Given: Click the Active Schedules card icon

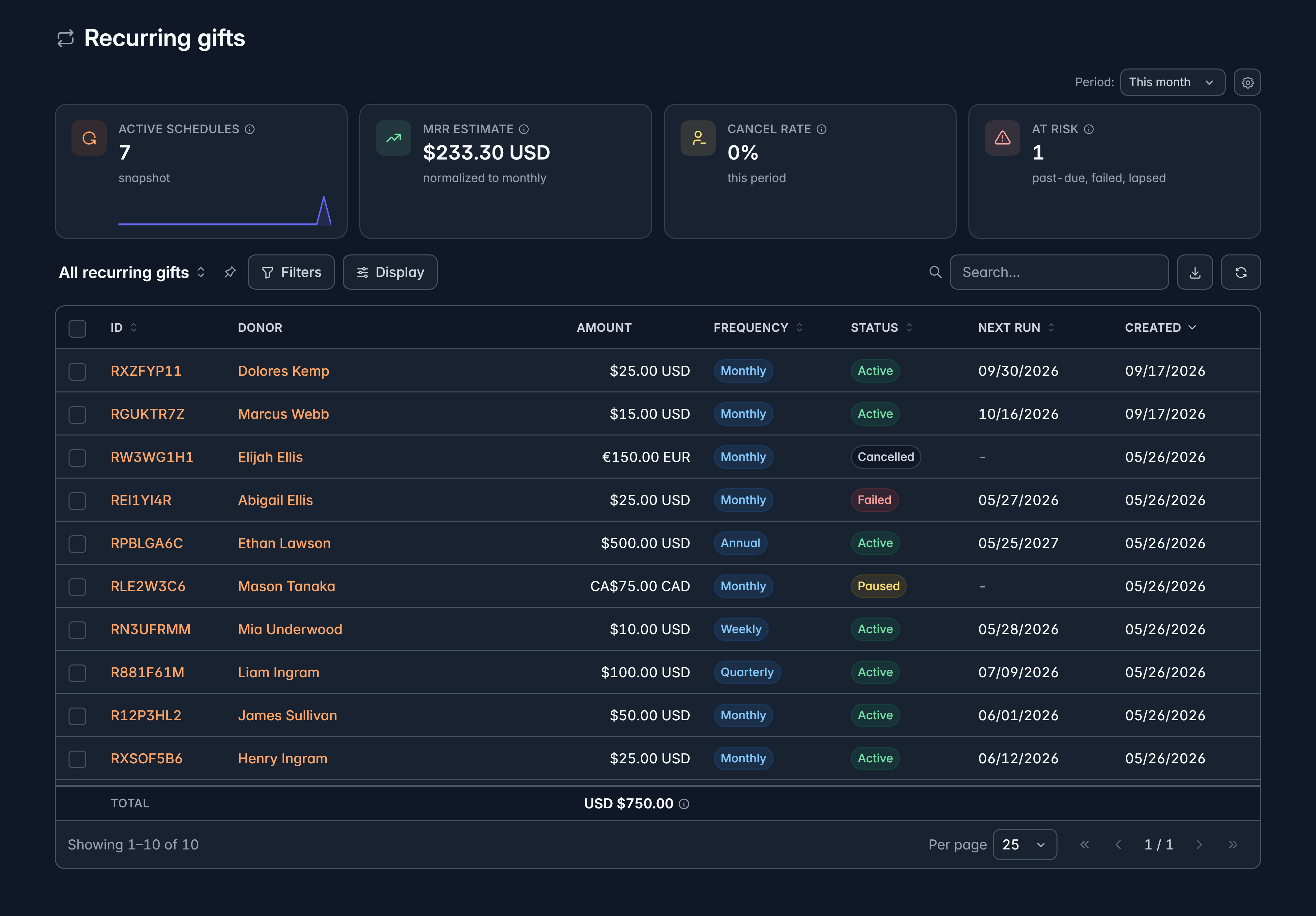Looking at the screenshot, I should 89,138.
